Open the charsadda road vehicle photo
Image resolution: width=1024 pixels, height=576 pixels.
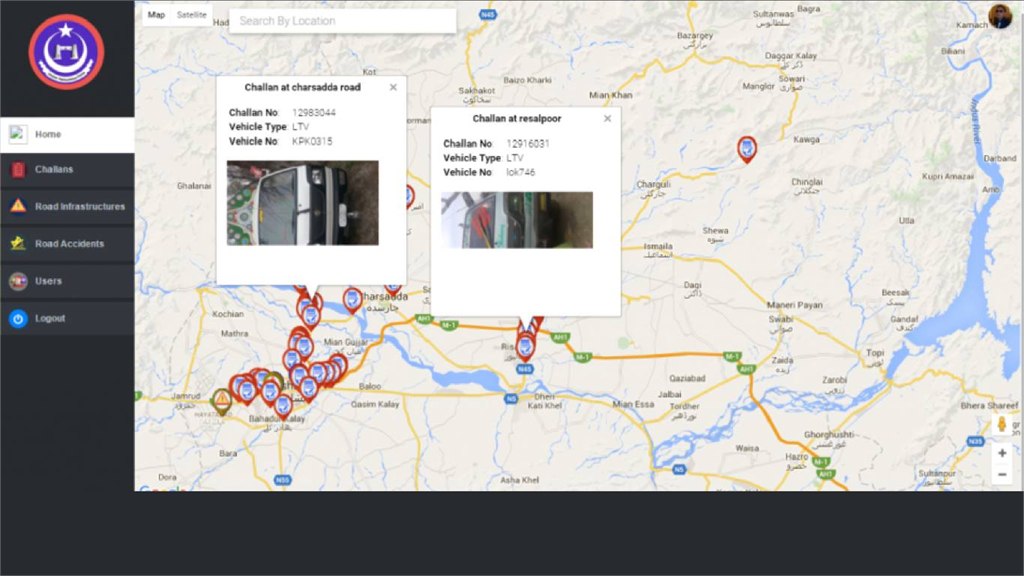[x=302, y=203]
